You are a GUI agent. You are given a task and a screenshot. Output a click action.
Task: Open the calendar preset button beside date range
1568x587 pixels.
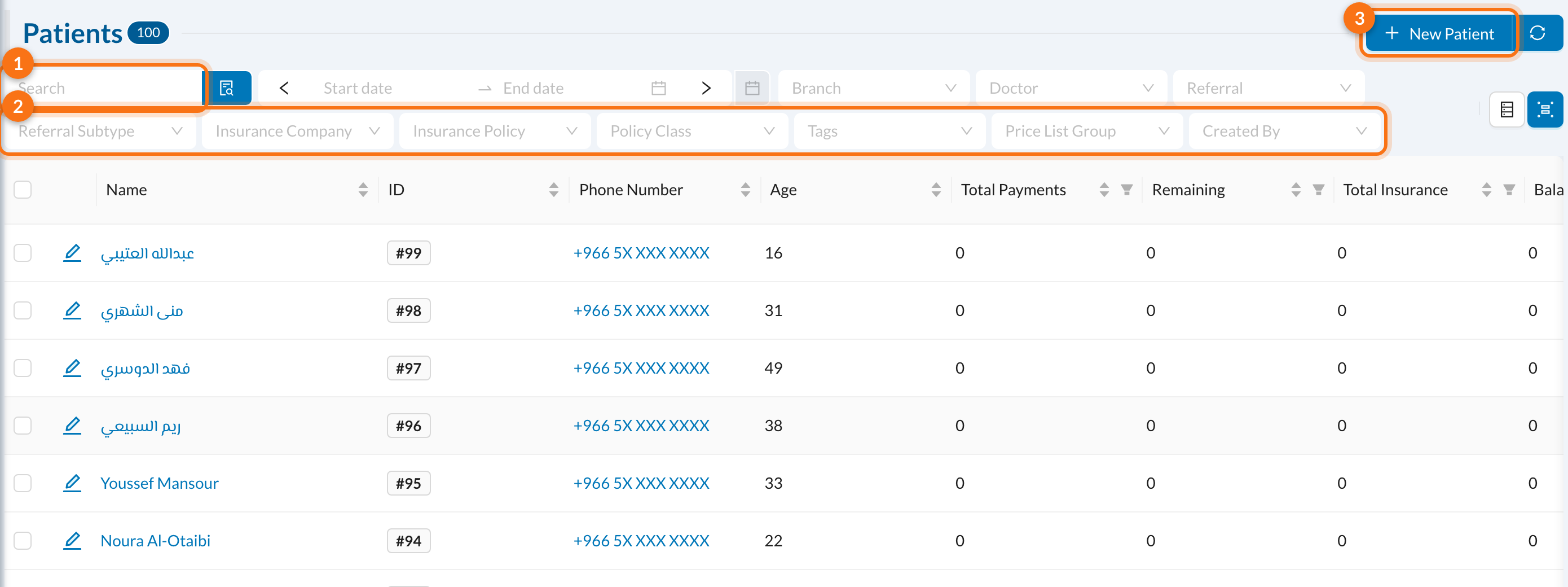pos(752,88)
